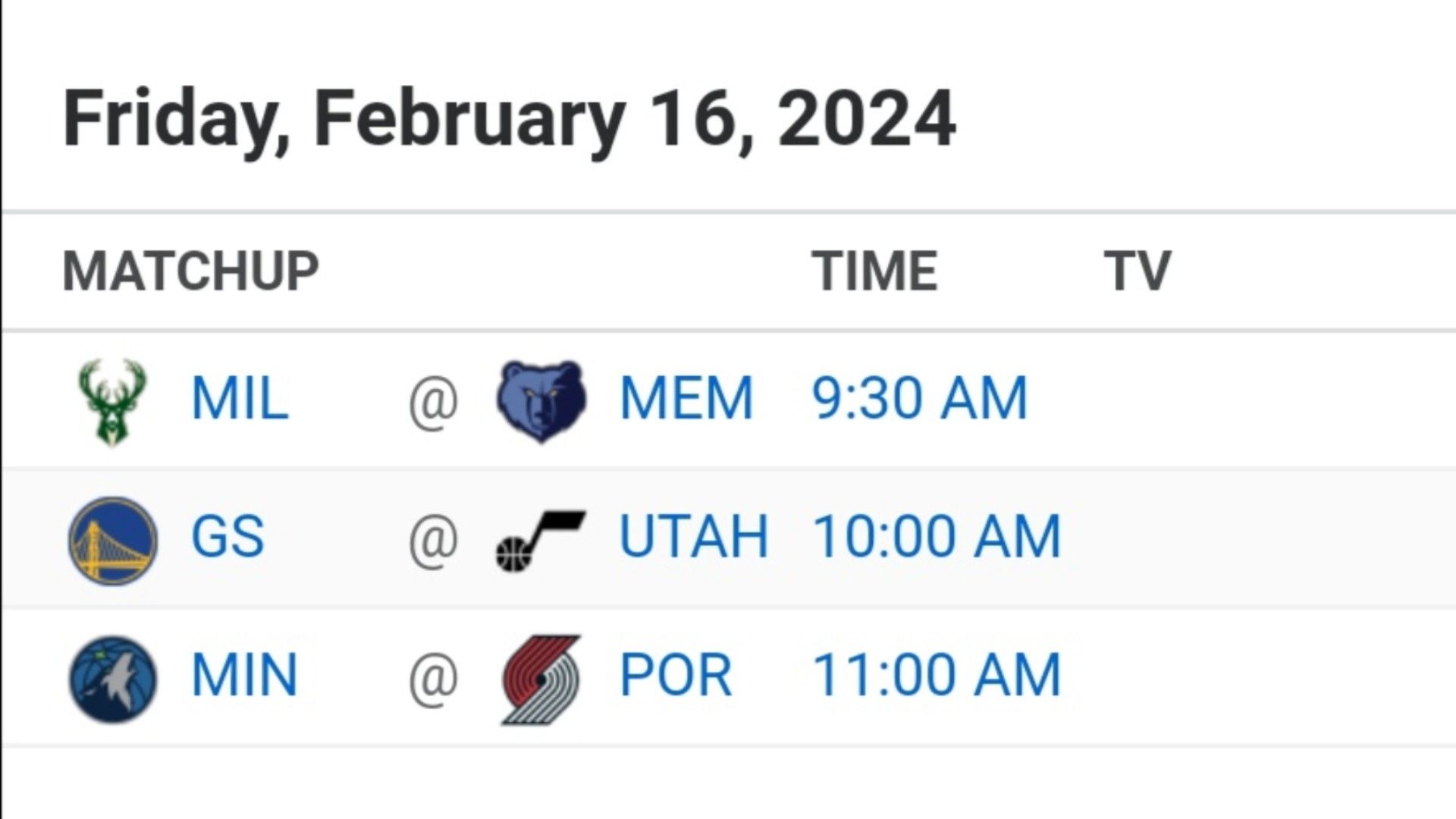Image resolution: width=1456 pixels, height=819 pixels.
Task: Open the UTAH team link
Action: (694, 536)
